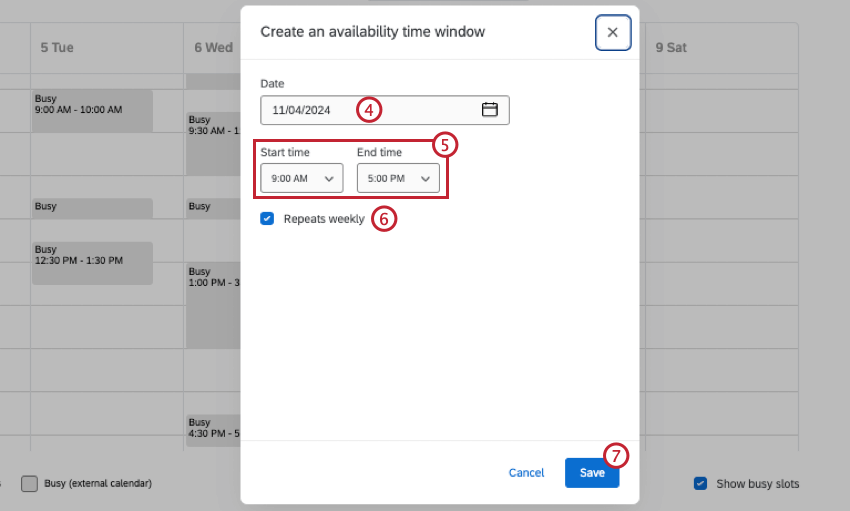Open the calendar date picker icon
Viewport: 850px width, 511px height.
[x=490, y=110]
